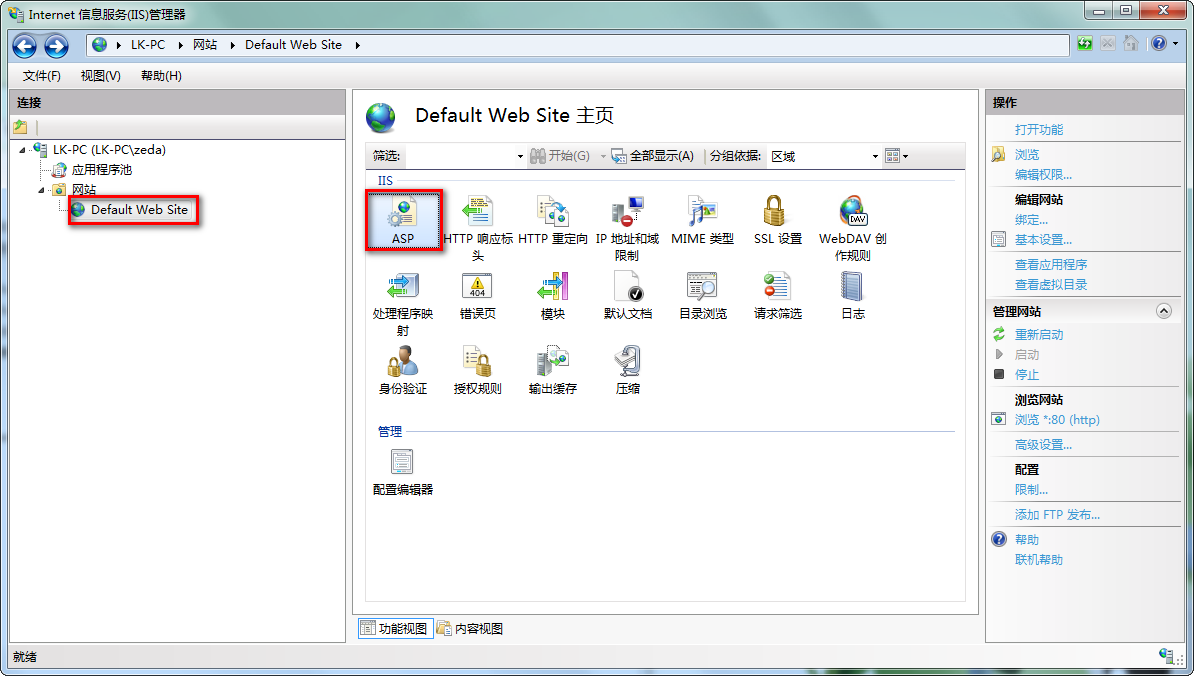This screenshot has width=1194, height=676.
Task: Open 授权规则 feature icon
Action: click(477, 370)
